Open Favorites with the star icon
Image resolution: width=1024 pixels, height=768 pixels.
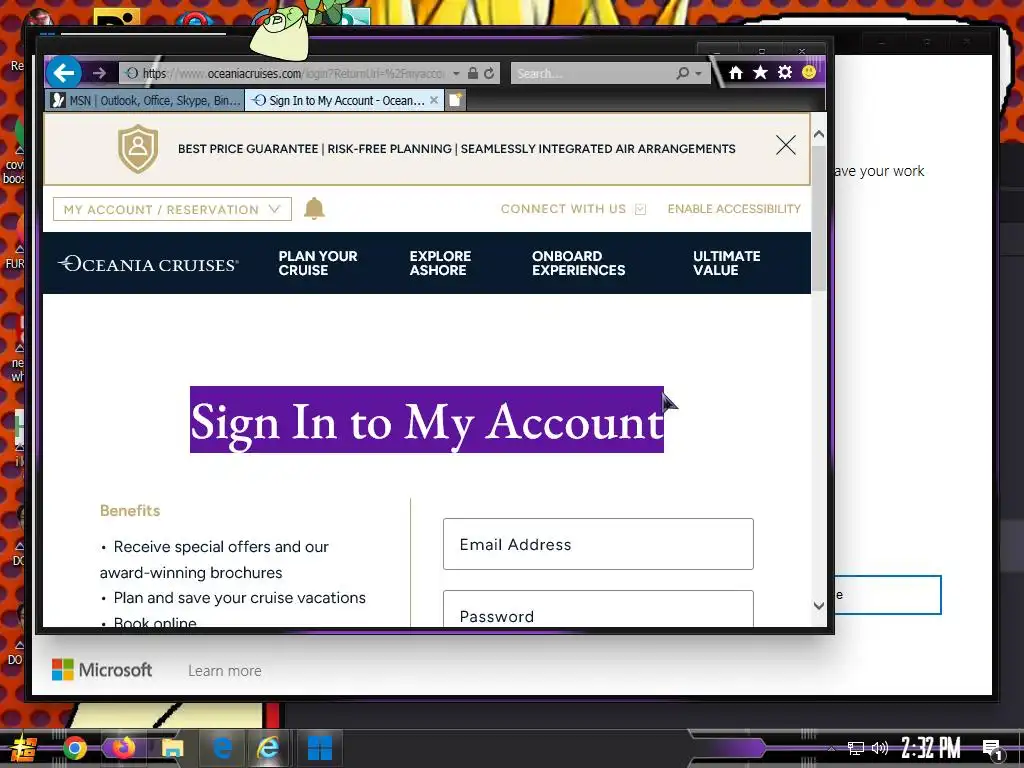[x=760, y=72]
